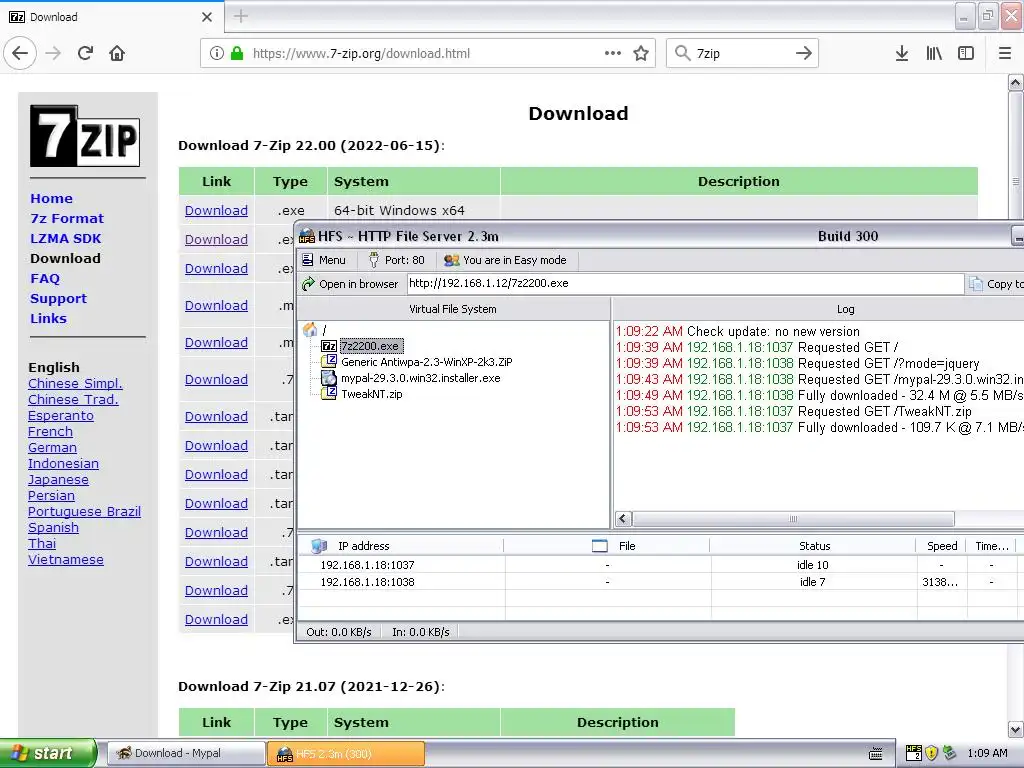Open the Library bookshelf icon
The width and height of the screenshot is (1024, 768).
coord(934,54)
